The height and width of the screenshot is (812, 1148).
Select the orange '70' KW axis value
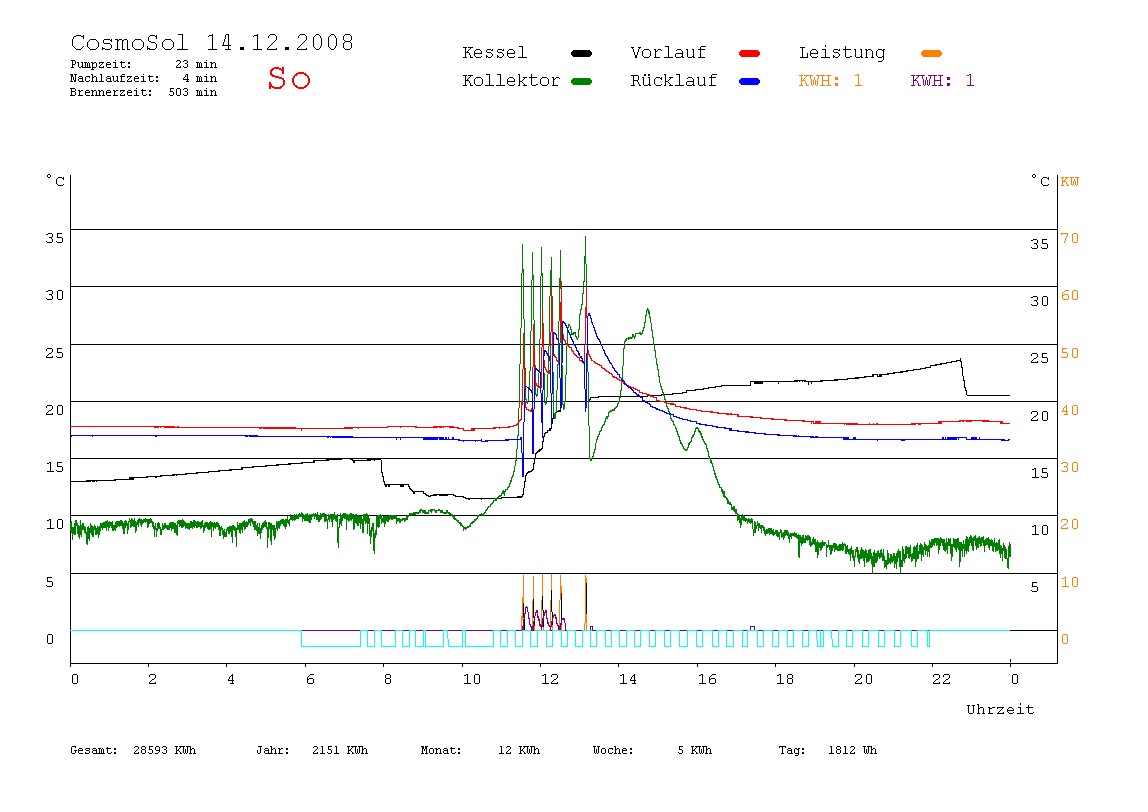pyautogui.click(x=1070, y=238)
